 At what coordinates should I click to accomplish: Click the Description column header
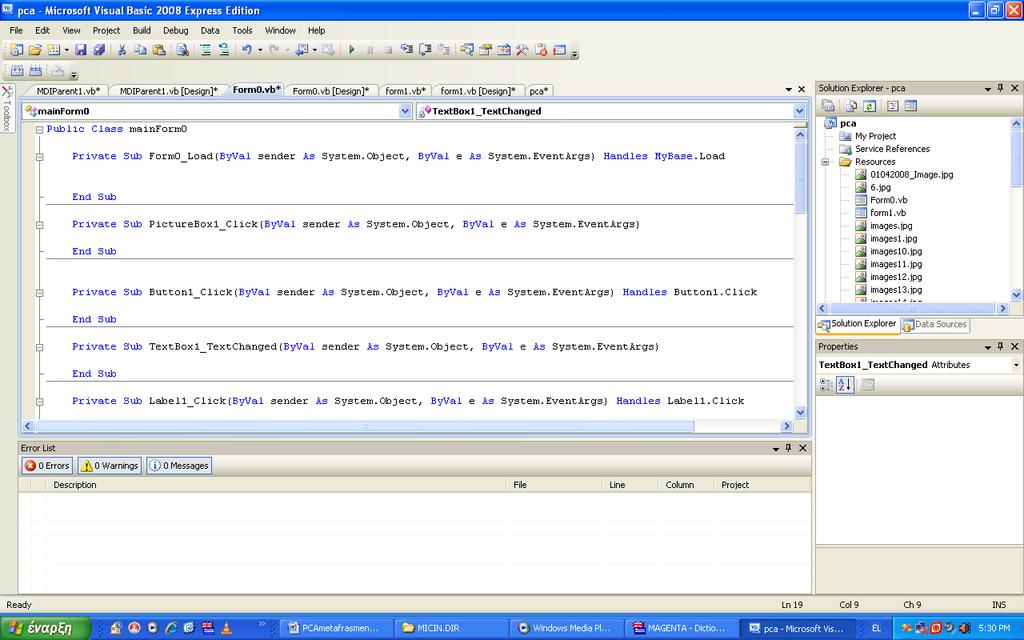276,485
